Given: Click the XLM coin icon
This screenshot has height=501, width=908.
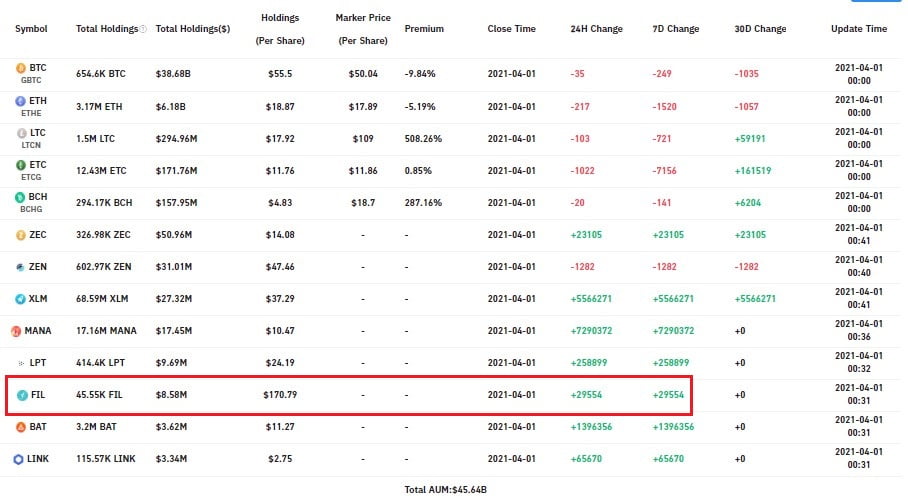Looking at the screenshot, I should tap(20, 299).
